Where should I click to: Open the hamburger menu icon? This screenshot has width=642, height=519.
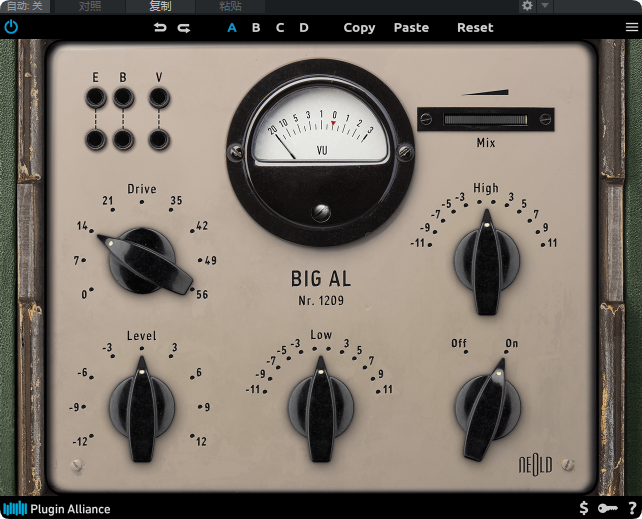point(632,27)
